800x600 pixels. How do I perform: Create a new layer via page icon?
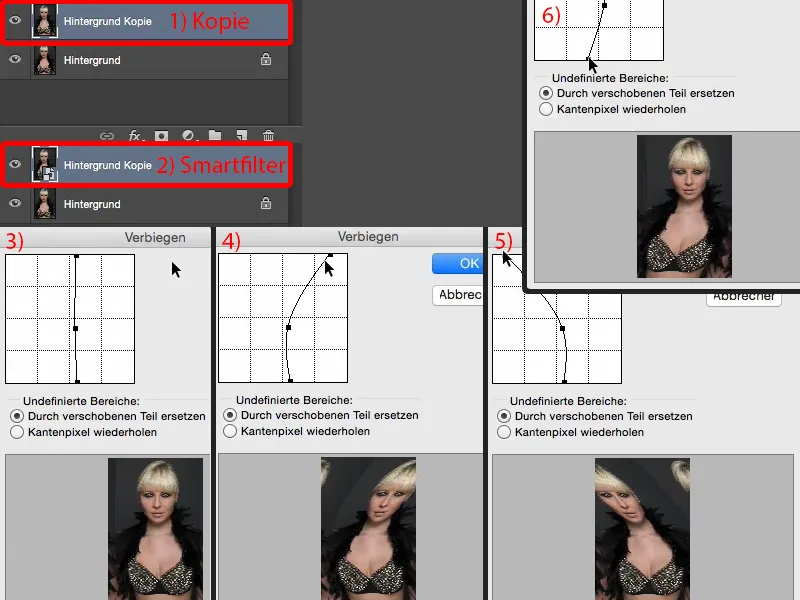242,135
